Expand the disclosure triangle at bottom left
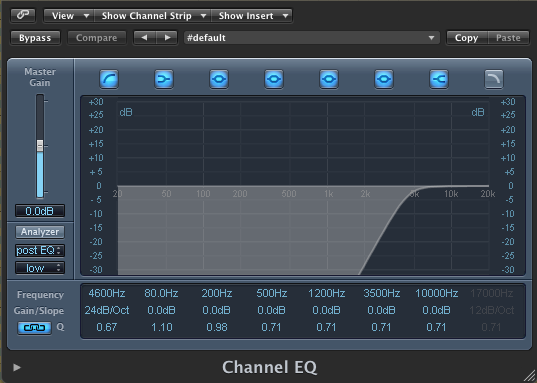The image size is (537, 383). (17, 368)
